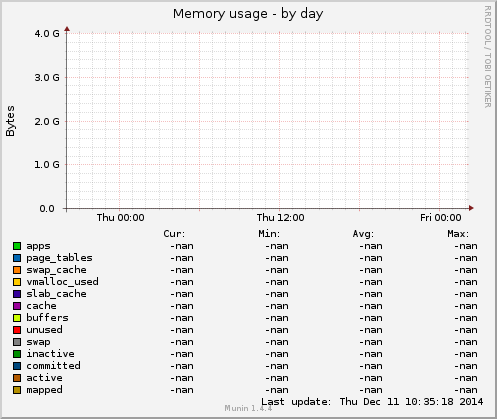The height and width of the screenshot is (419, 497).
Task: Click the unused red legend swatch
Action: point(17,330)
